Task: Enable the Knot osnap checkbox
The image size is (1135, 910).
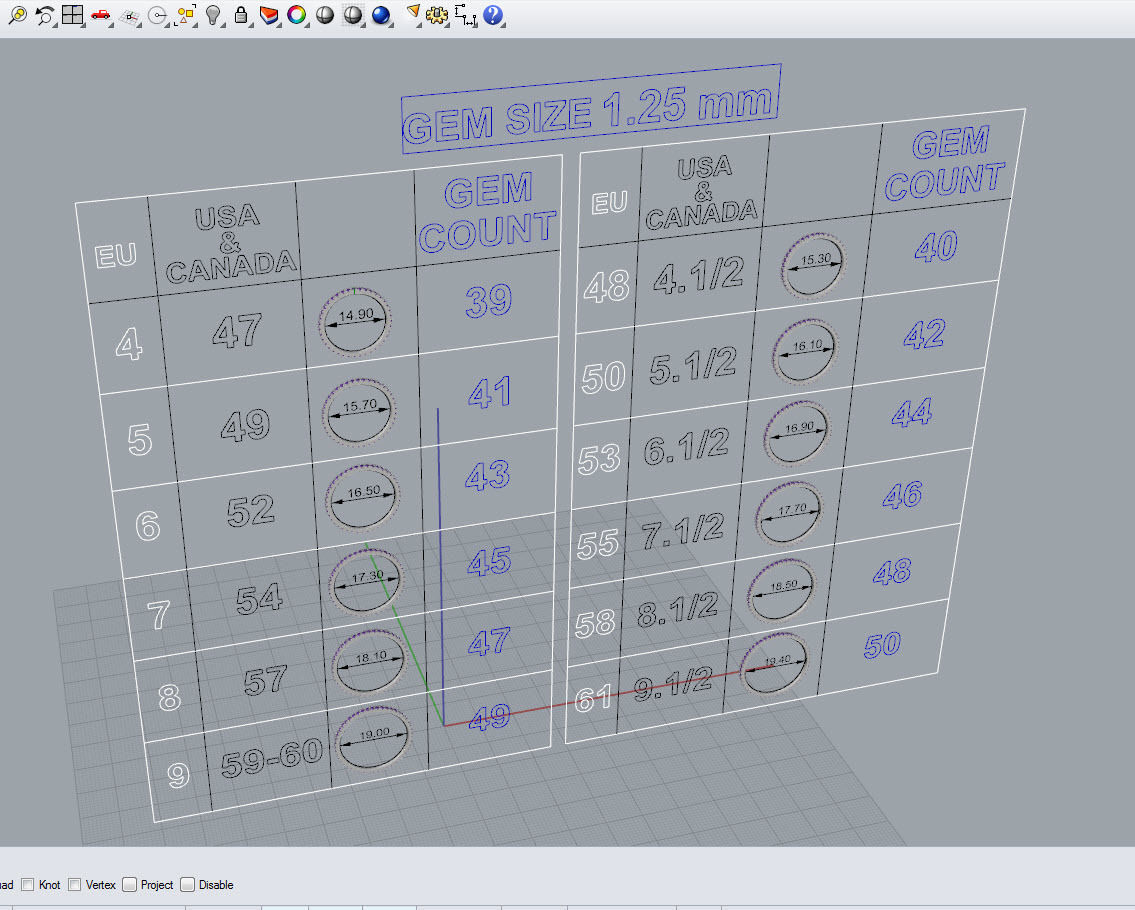Action: [x=28, y=885]
